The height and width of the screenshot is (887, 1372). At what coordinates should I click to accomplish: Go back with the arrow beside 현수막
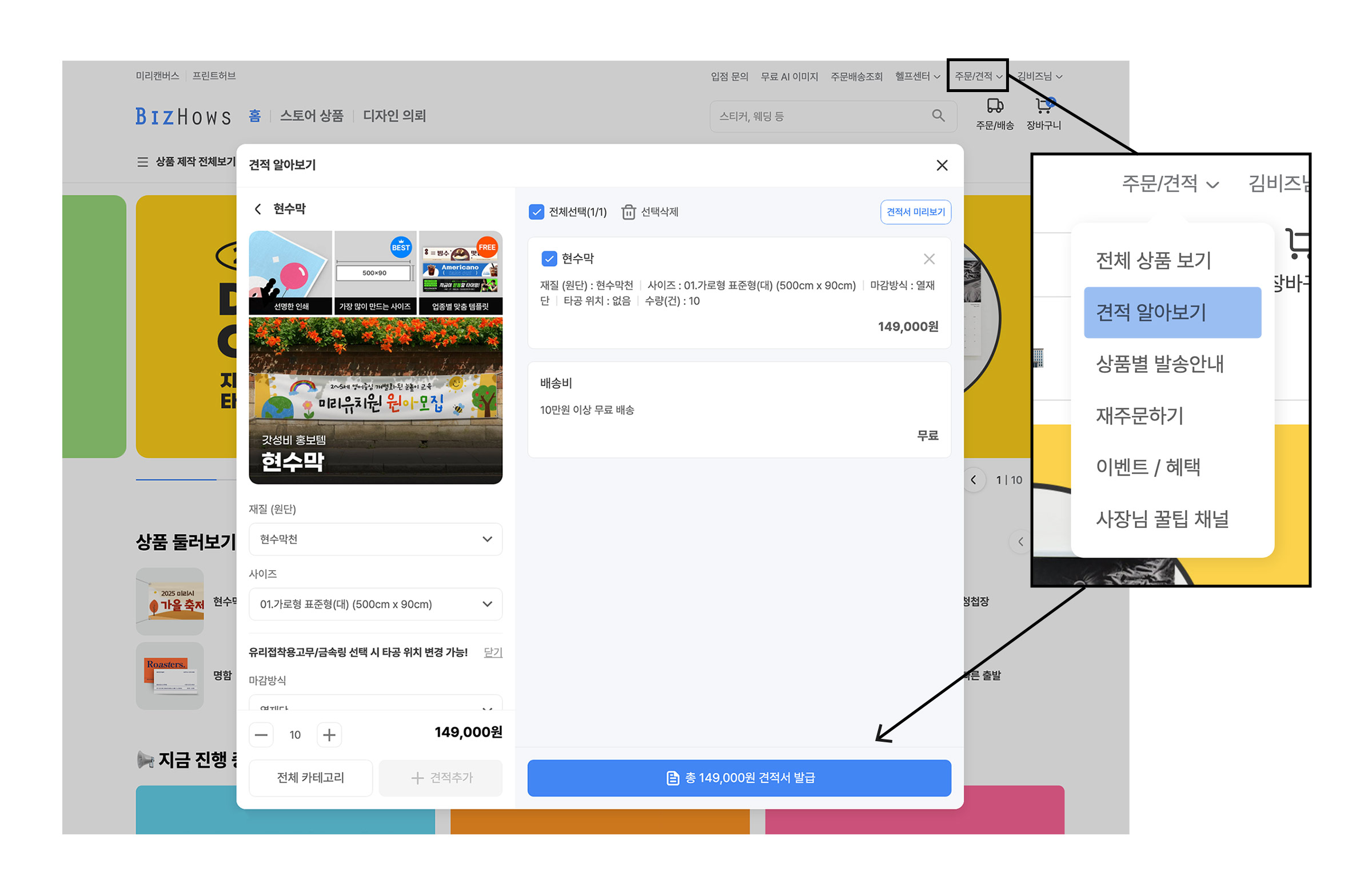click(258, 209)
